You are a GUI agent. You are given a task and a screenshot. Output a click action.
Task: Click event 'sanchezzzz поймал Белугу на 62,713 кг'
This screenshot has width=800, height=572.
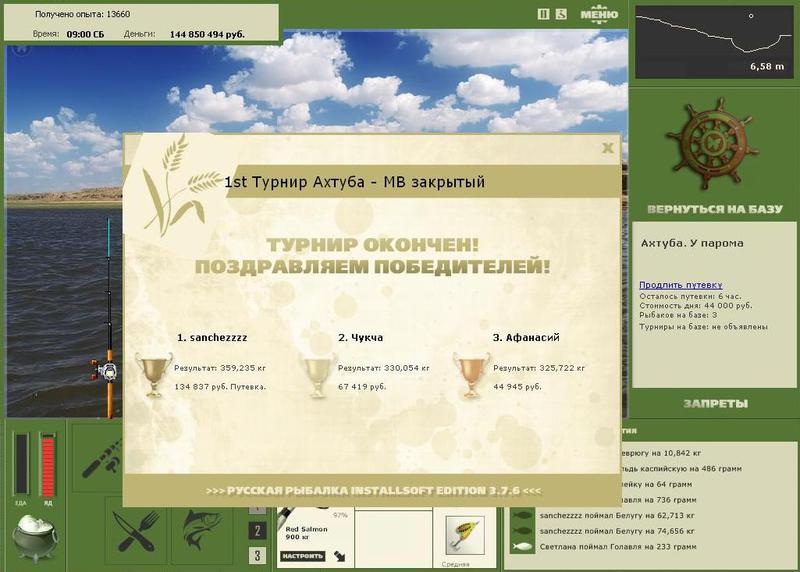(617, 515)
